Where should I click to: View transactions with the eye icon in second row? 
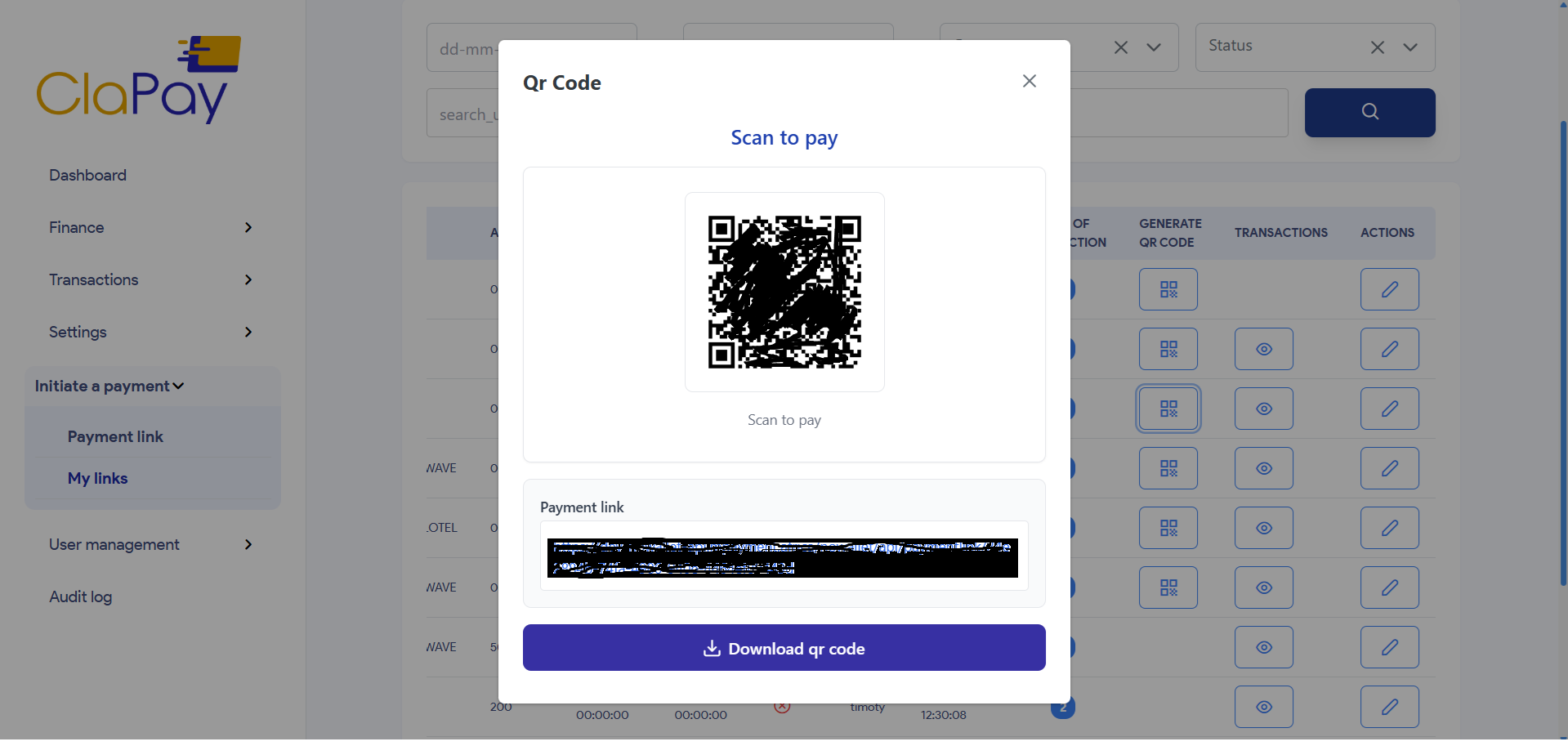1263,348
